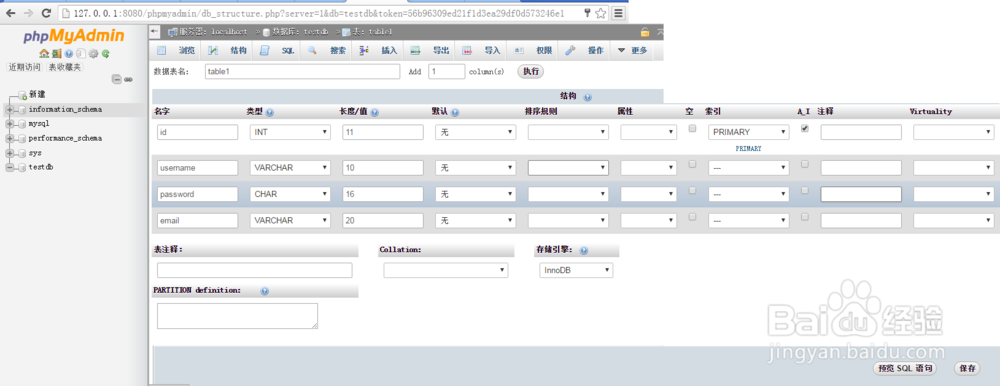The height and width of the screenshot is (386, 1000).
Task: Click the left-arrow panel collapse icon
Action: tap(155, 31)
